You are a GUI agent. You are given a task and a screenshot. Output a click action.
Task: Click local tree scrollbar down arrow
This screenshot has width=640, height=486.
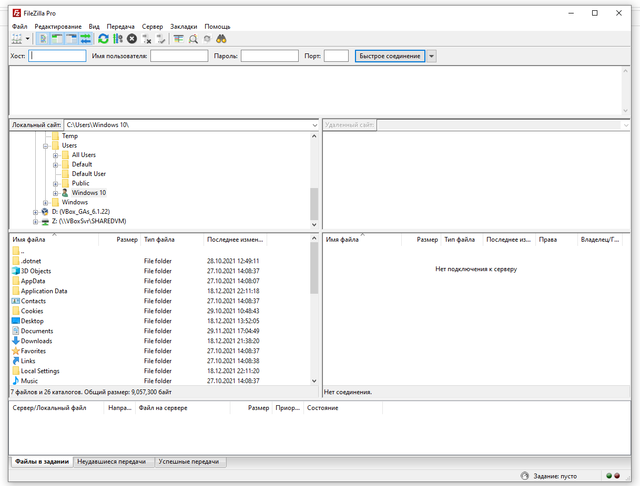click(314, 225)
